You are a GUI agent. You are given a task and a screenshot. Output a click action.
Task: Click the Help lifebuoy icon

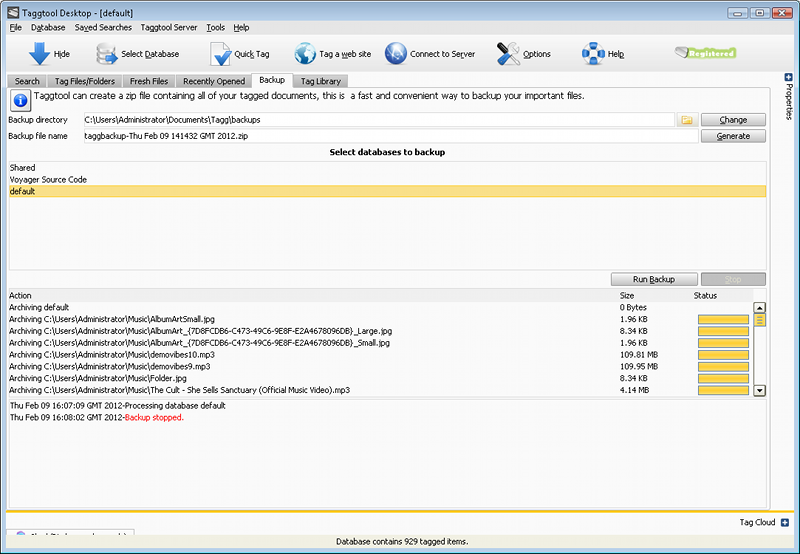[593, 54]
